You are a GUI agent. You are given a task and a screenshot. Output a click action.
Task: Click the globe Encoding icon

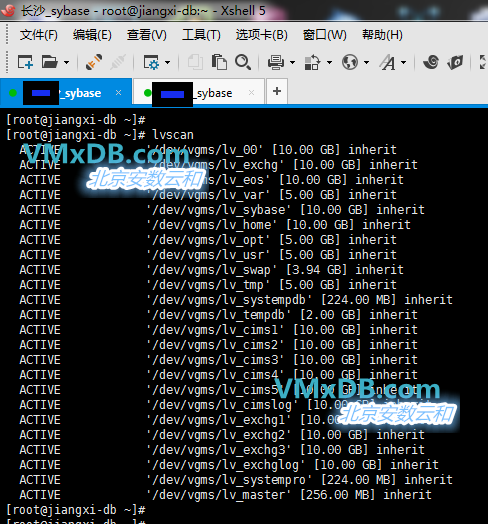tap(350, 62)
